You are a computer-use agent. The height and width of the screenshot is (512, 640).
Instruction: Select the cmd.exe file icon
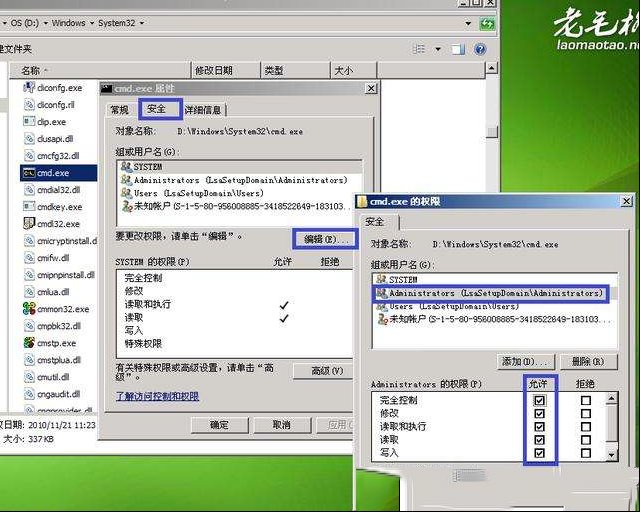29,173
